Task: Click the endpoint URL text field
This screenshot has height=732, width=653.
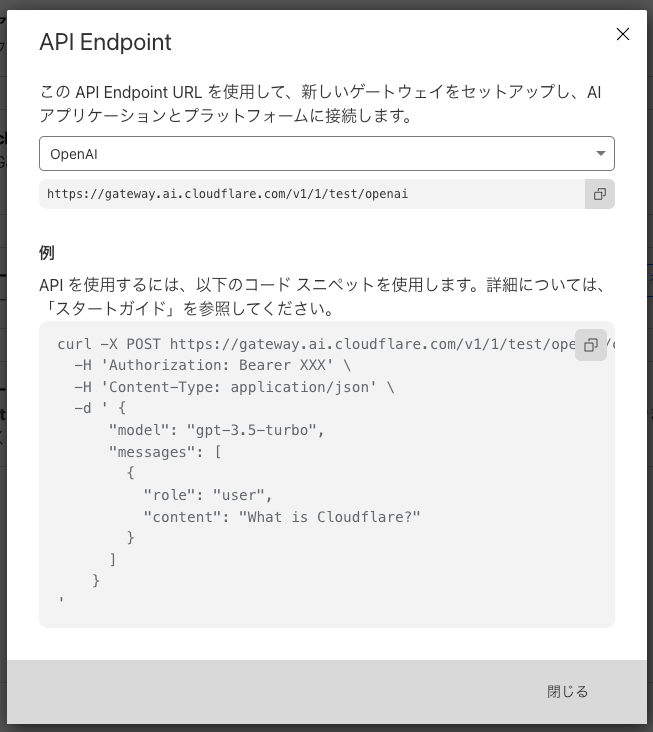Action: pos(312,194)
